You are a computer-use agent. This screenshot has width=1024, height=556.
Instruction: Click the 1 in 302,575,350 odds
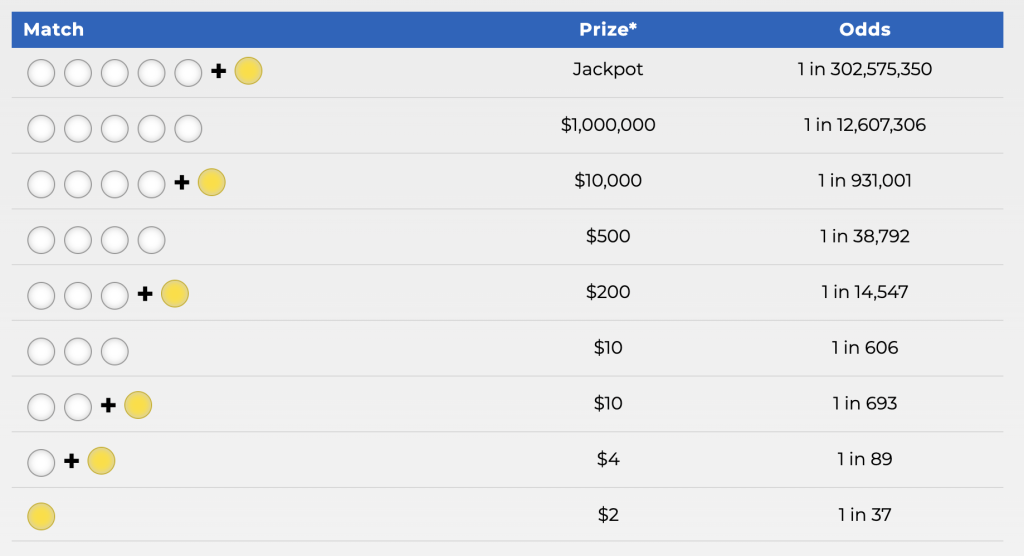(x=865, y=69)
